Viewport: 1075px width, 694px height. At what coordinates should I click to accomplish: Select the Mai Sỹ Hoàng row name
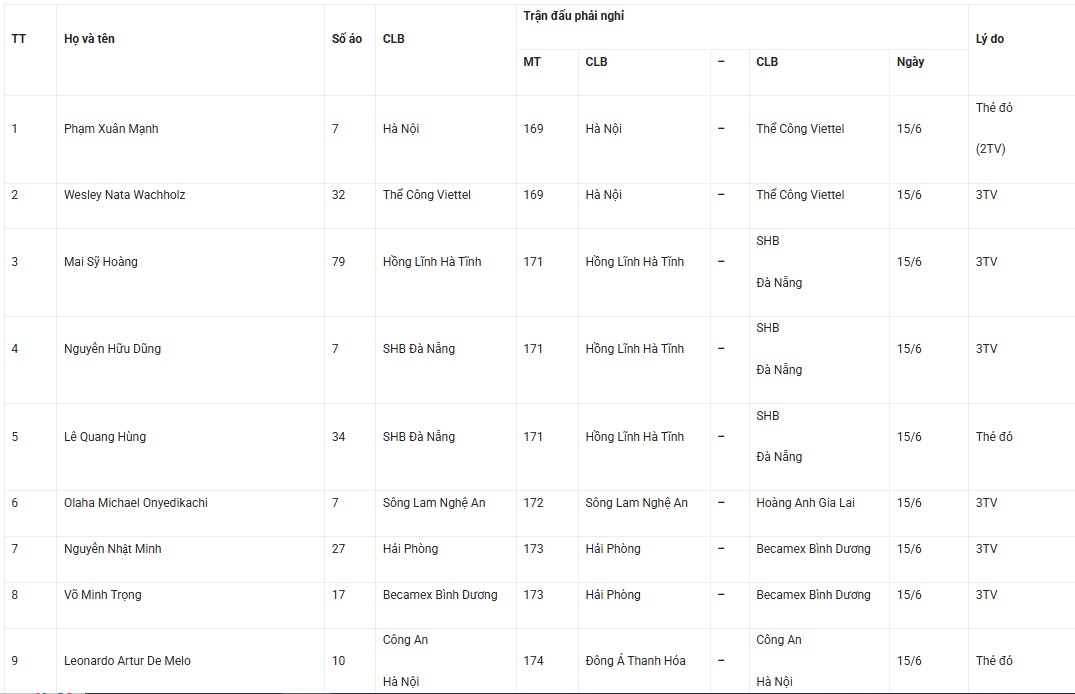[x=101, y=262]
